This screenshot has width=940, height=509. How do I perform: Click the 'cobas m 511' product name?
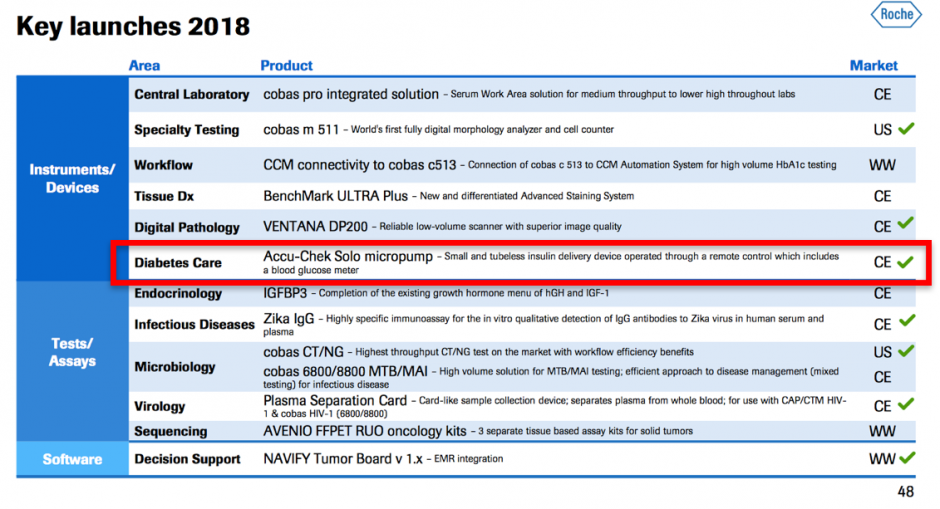click(x=301, y=129)
